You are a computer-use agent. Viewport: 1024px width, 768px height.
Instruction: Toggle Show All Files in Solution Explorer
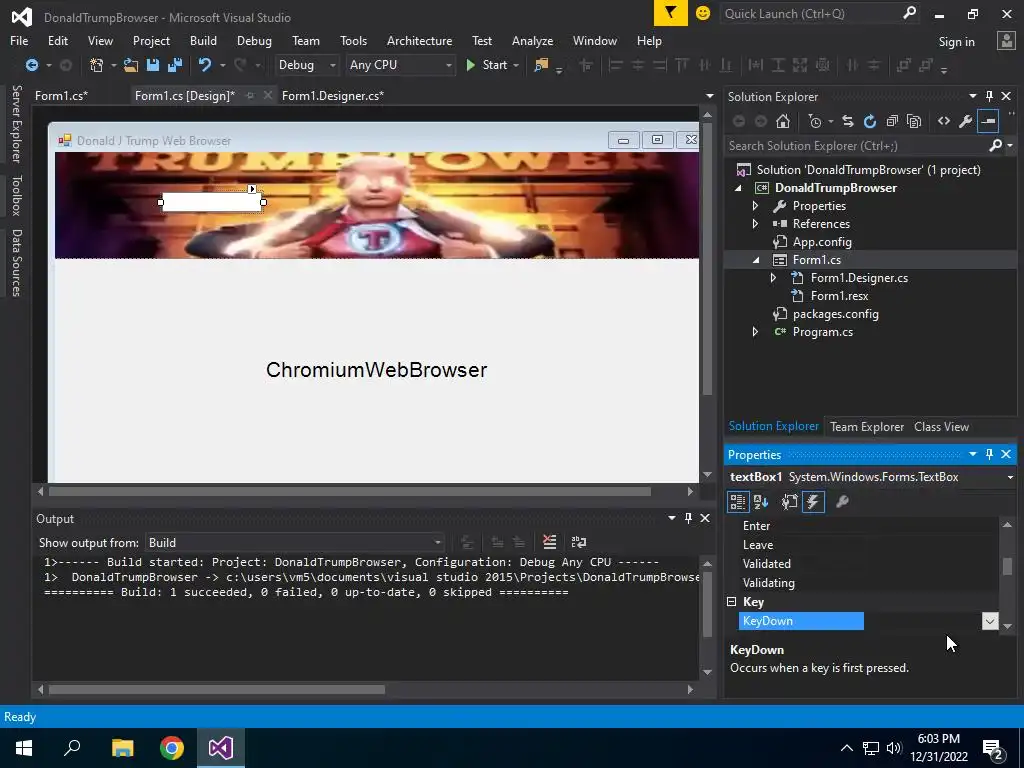[914, 121]
